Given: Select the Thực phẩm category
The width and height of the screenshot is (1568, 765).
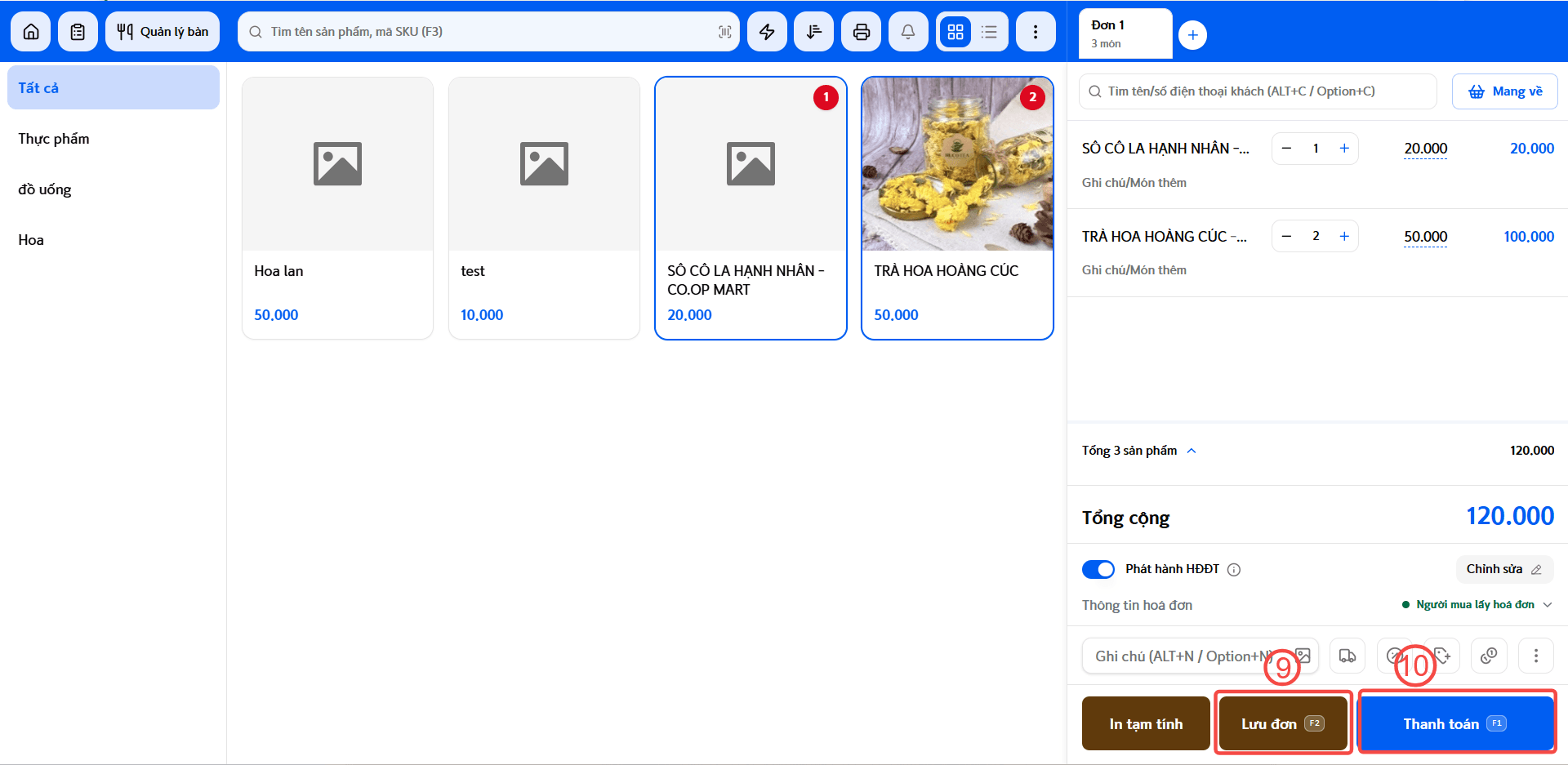Looking at the screenshot, I should click(x=114, y=139).
